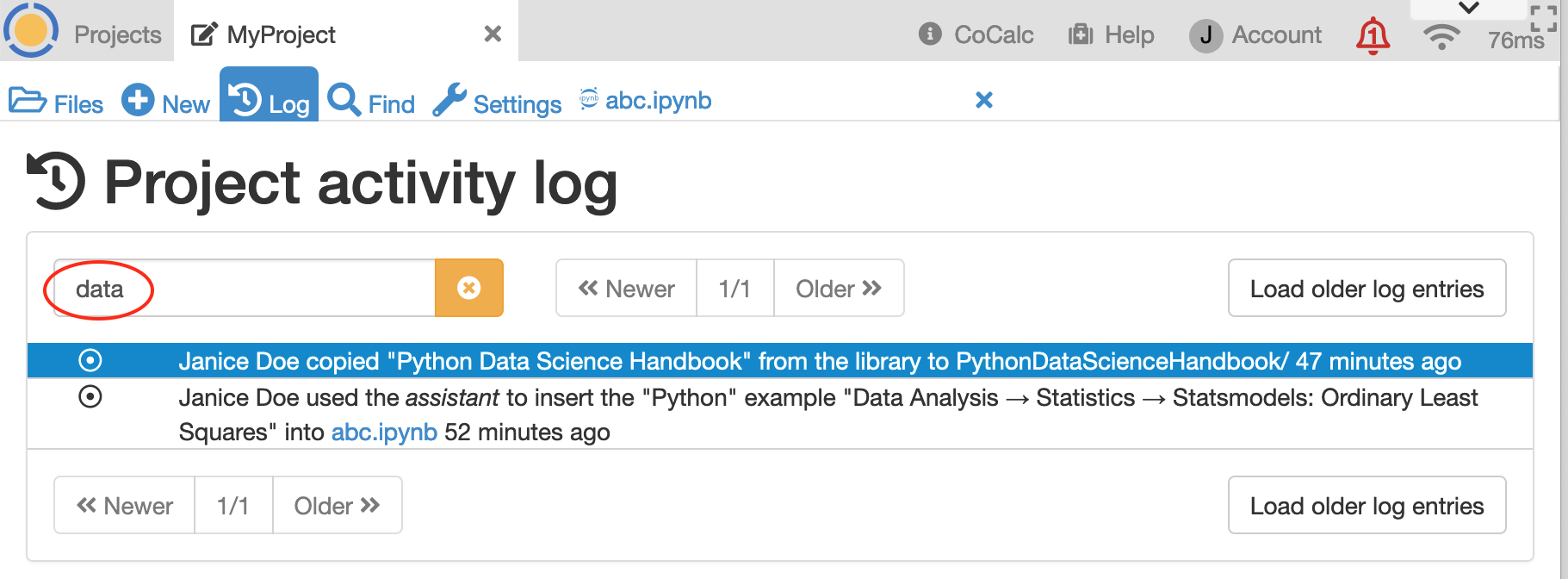Image resolution: width=1568 pixels, height=579 pixels.
Task: Click the top Load older log entries button
Action: 1367,289
